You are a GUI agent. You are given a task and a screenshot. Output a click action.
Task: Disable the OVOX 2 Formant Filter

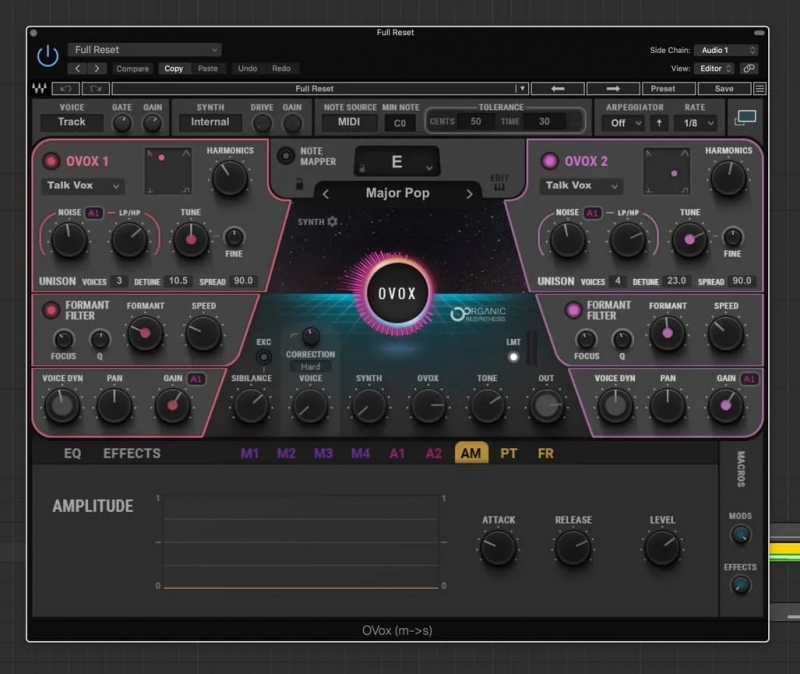[x=573, y=310]
